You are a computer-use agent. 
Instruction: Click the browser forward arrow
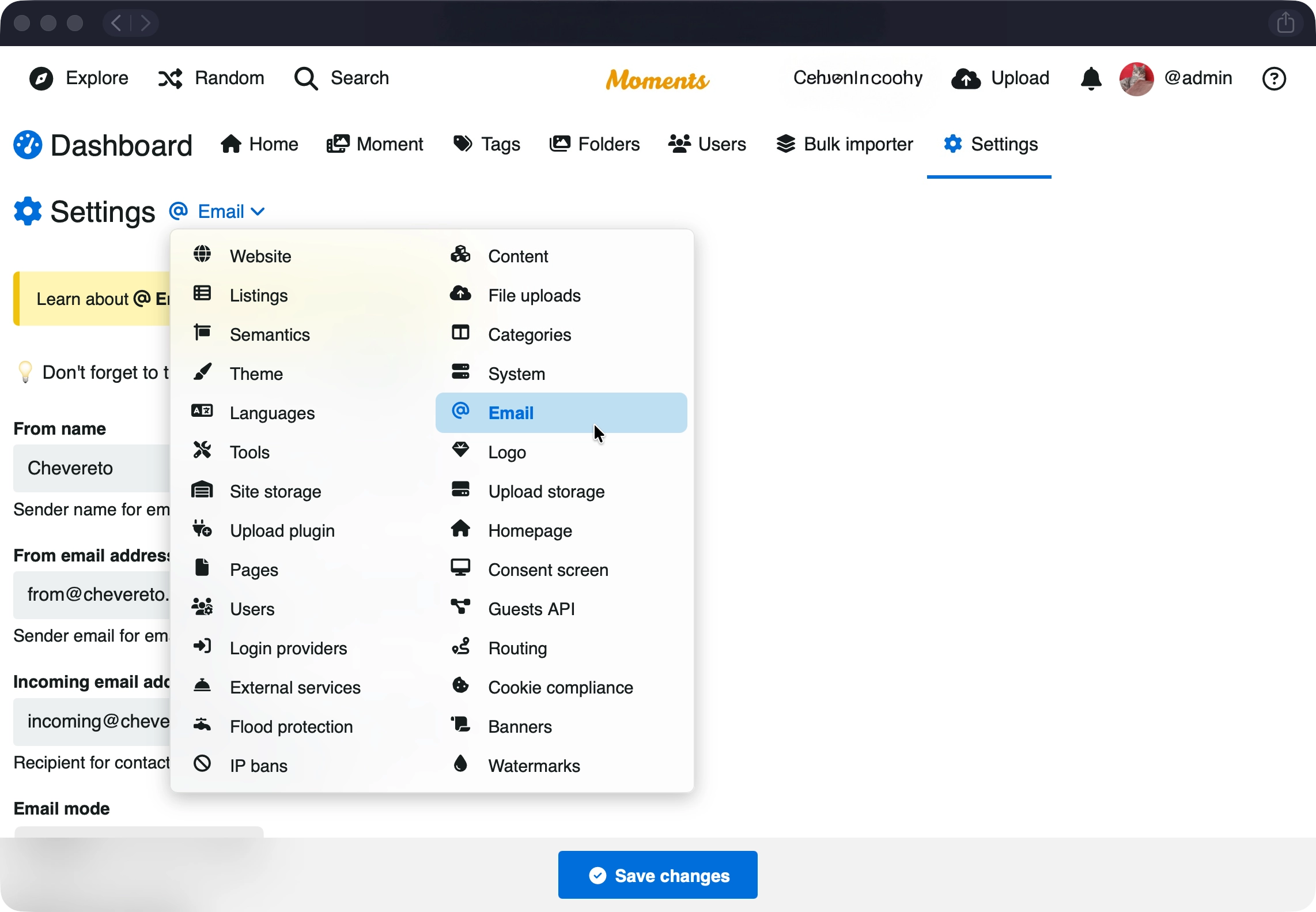145,23
